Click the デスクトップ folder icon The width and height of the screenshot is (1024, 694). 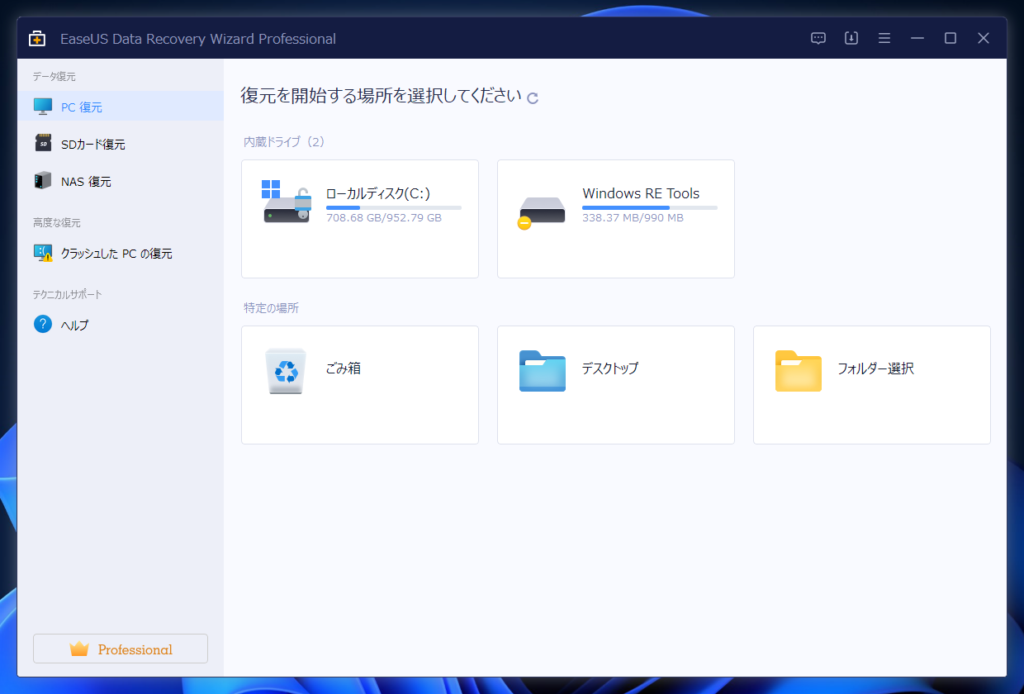[x=542, y=370]
